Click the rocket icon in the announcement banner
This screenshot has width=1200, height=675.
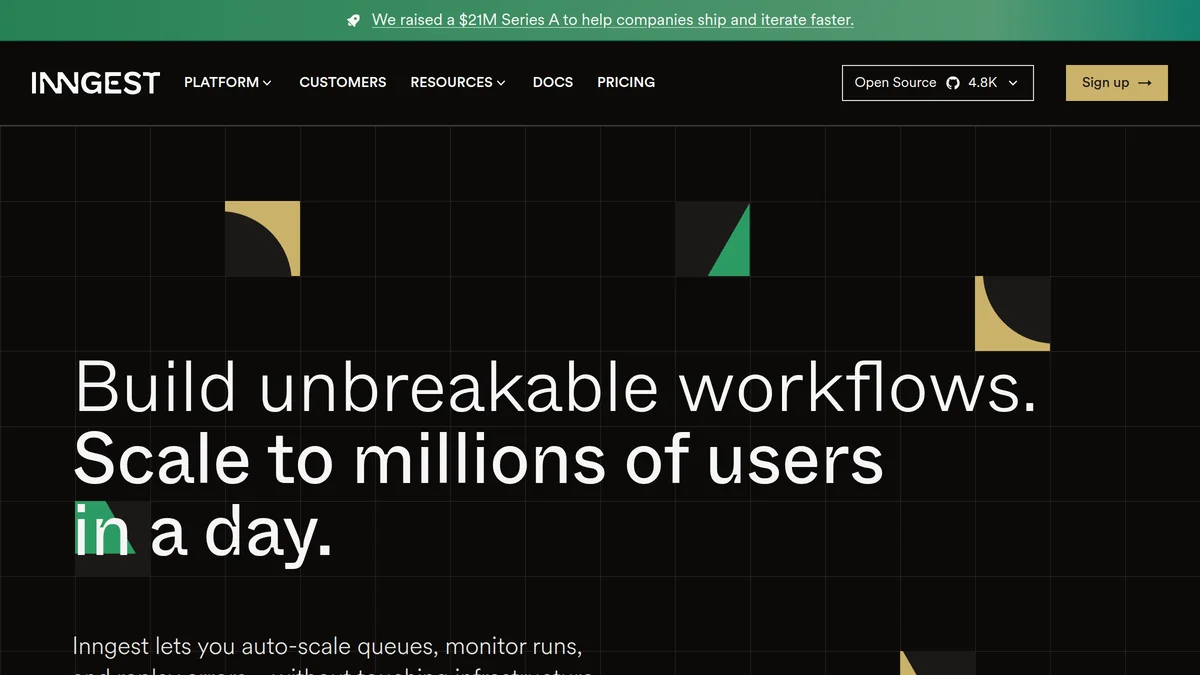point(352,19)
